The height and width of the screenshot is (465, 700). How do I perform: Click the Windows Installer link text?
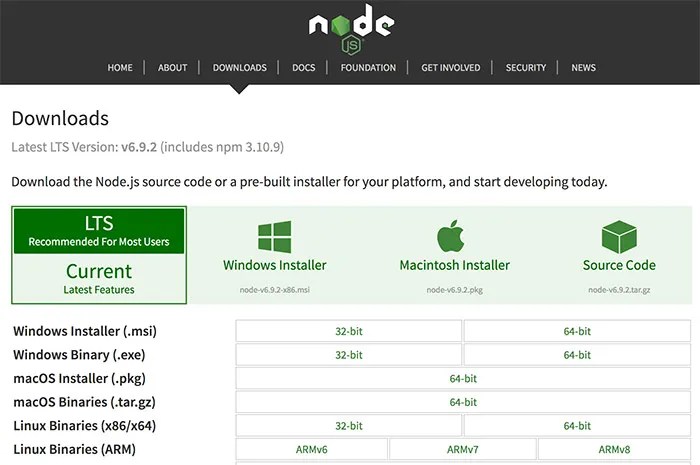pyautogui.click(x=275, y=265)
